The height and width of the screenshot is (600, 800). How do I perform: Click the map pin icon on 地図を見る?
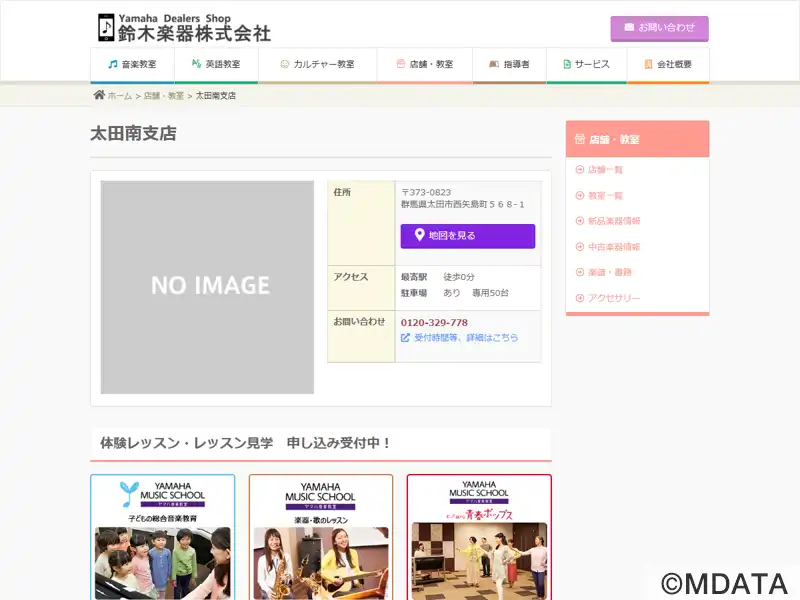(420, 236)
